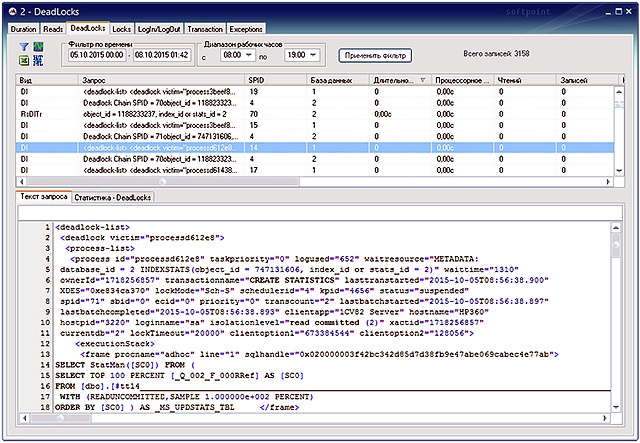Screen dimensions: 640x443
Task: Select the row with SPID 19
Action: 315,91
